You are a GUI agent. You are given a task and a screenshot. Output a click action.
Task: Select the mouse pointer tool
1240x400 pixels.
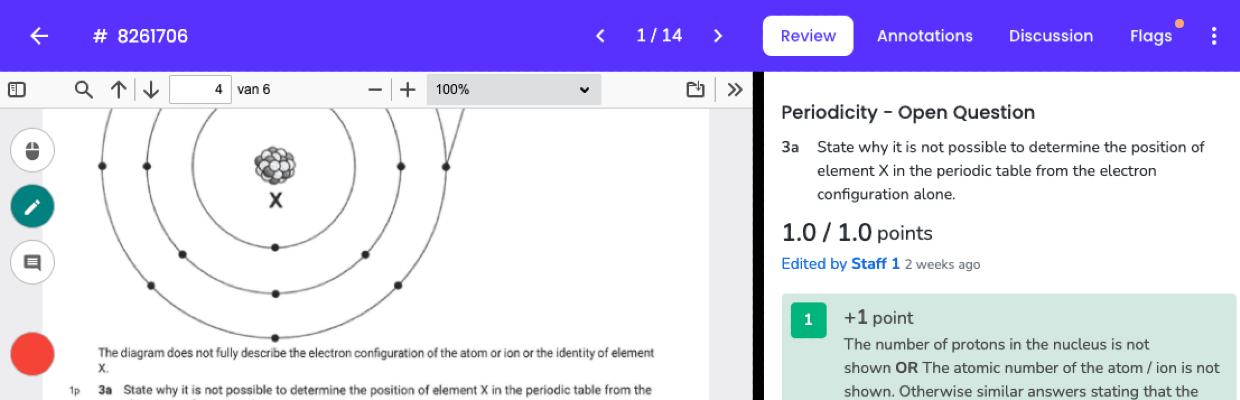[32, 151]
